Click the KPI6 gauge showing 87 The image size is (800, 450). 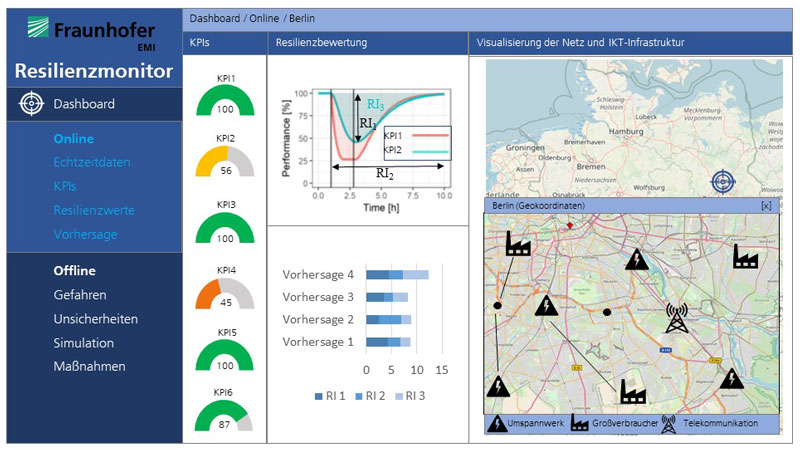(x=223, y=416)
